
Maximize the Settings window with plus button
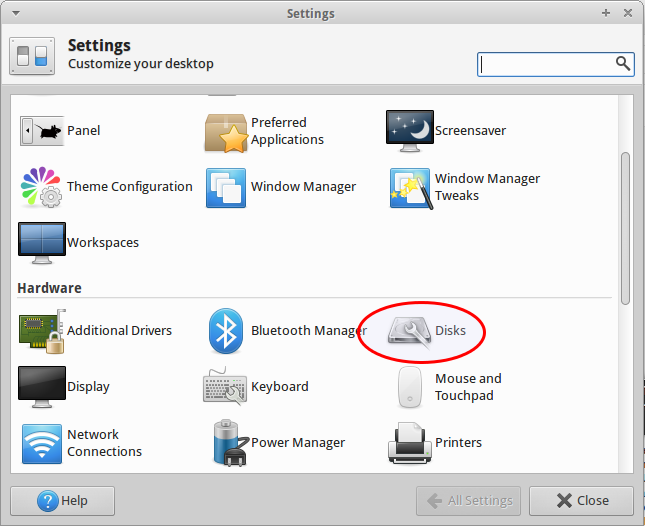[606, 13]
